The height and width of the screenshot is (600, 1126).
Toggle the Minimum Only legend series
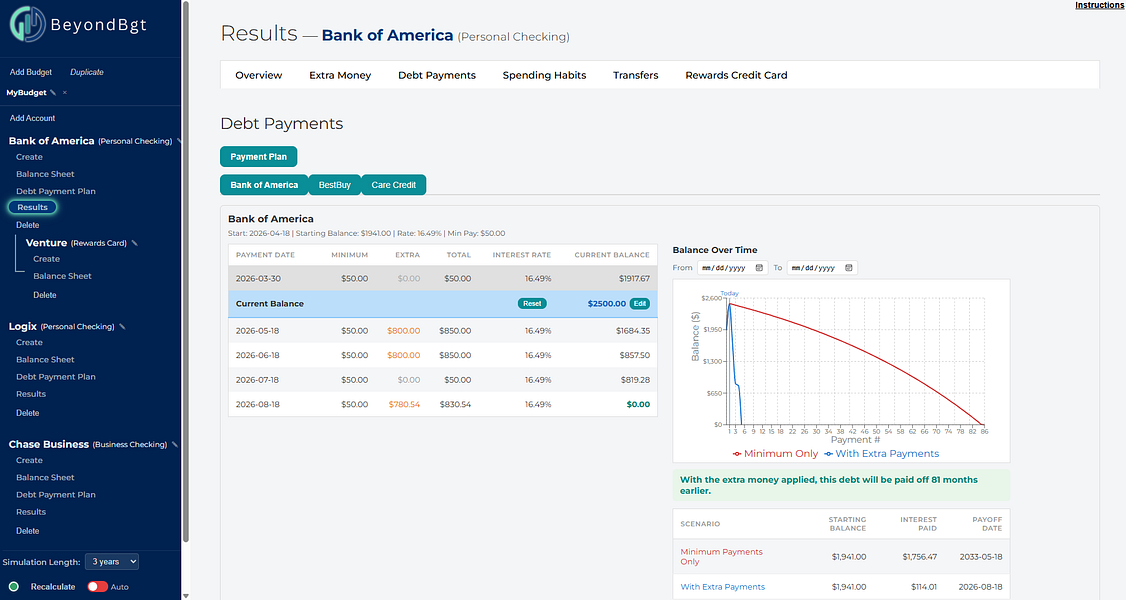[x=776, y=454]
